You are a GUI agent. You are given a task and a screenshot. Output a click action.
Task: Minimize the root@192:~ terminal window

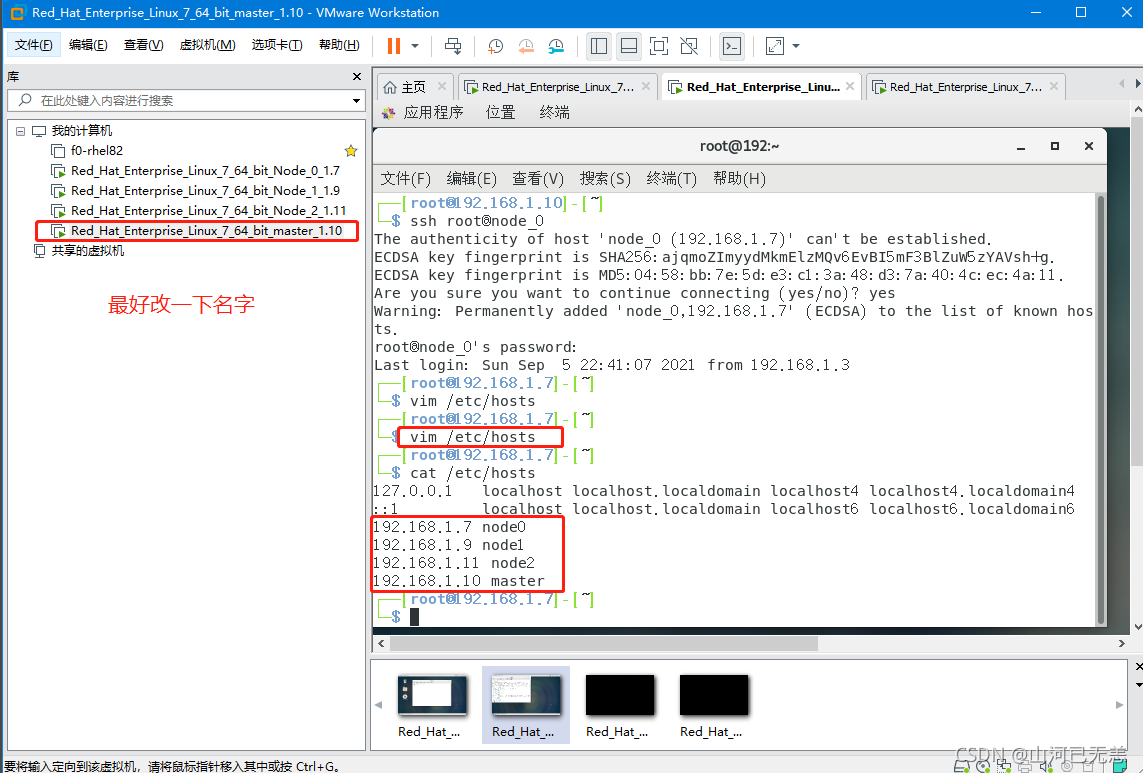point(1021,147)
